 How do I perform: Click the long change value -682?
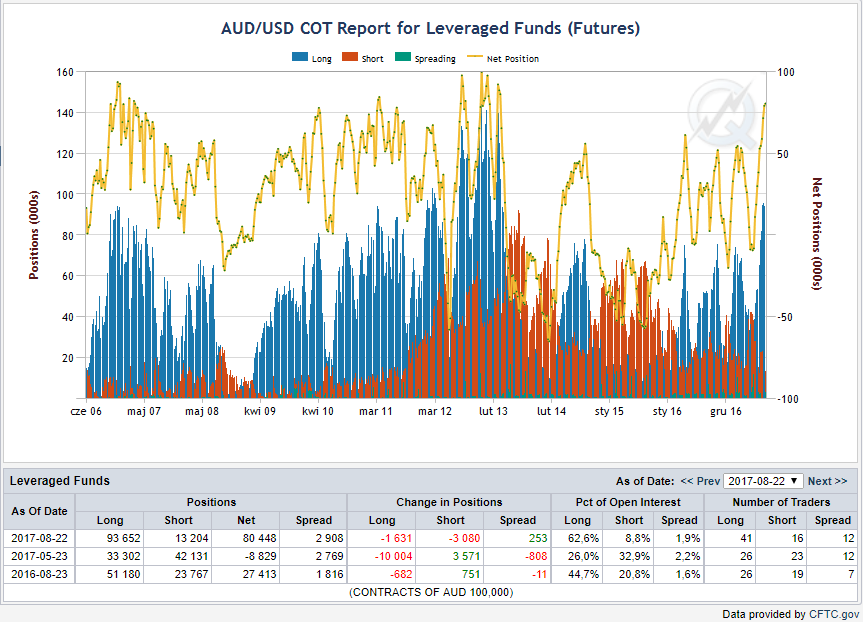[401, 575]
